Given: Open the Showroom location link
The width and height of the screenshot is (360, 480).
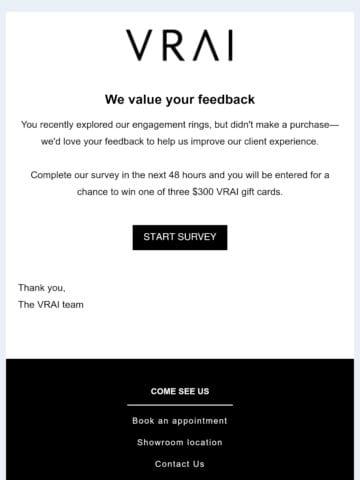Looking at the screenshot, I should point(180,442).
